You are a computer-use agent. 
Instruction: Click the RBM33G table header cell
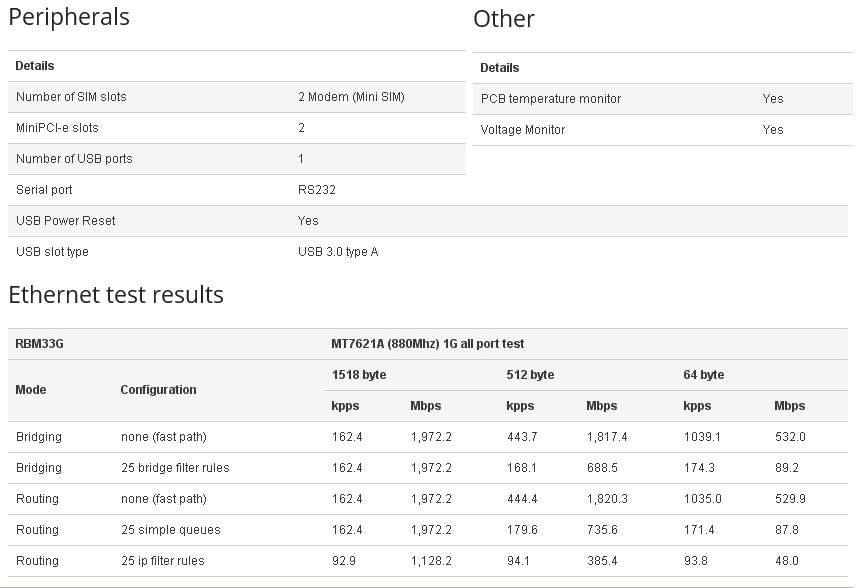coord(40,344)
